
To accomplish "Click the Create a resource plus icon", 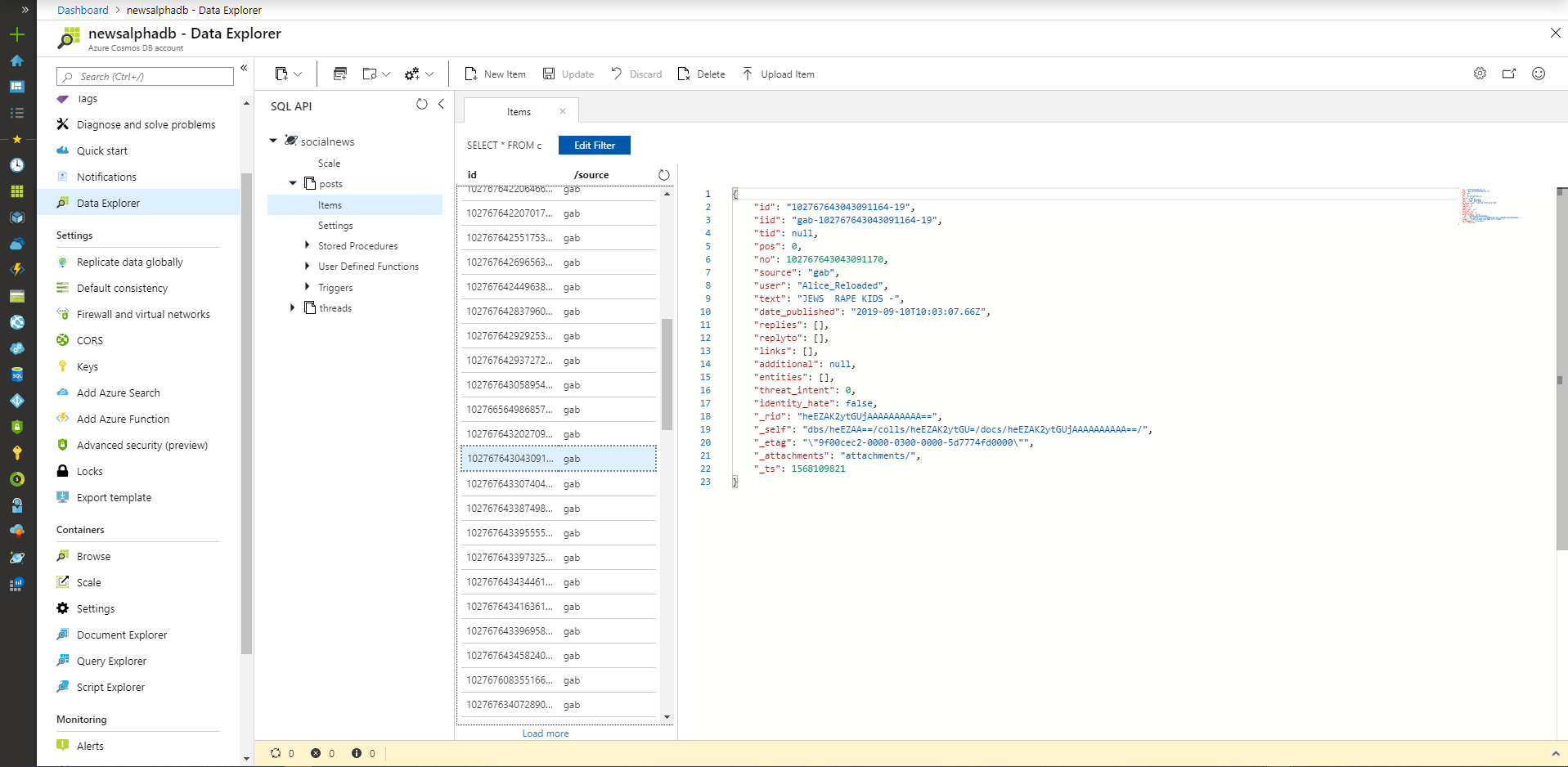I will click(17, 34).
